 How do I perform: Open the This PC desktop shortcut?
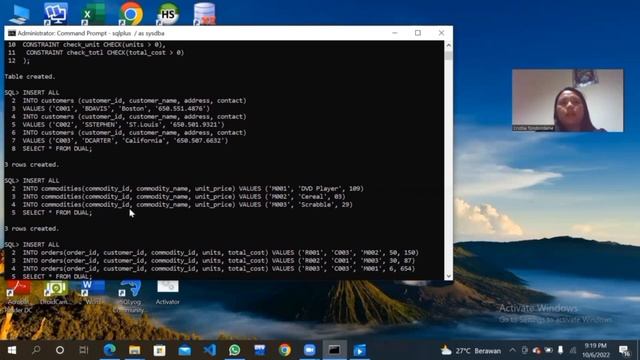tap(19, 15)
